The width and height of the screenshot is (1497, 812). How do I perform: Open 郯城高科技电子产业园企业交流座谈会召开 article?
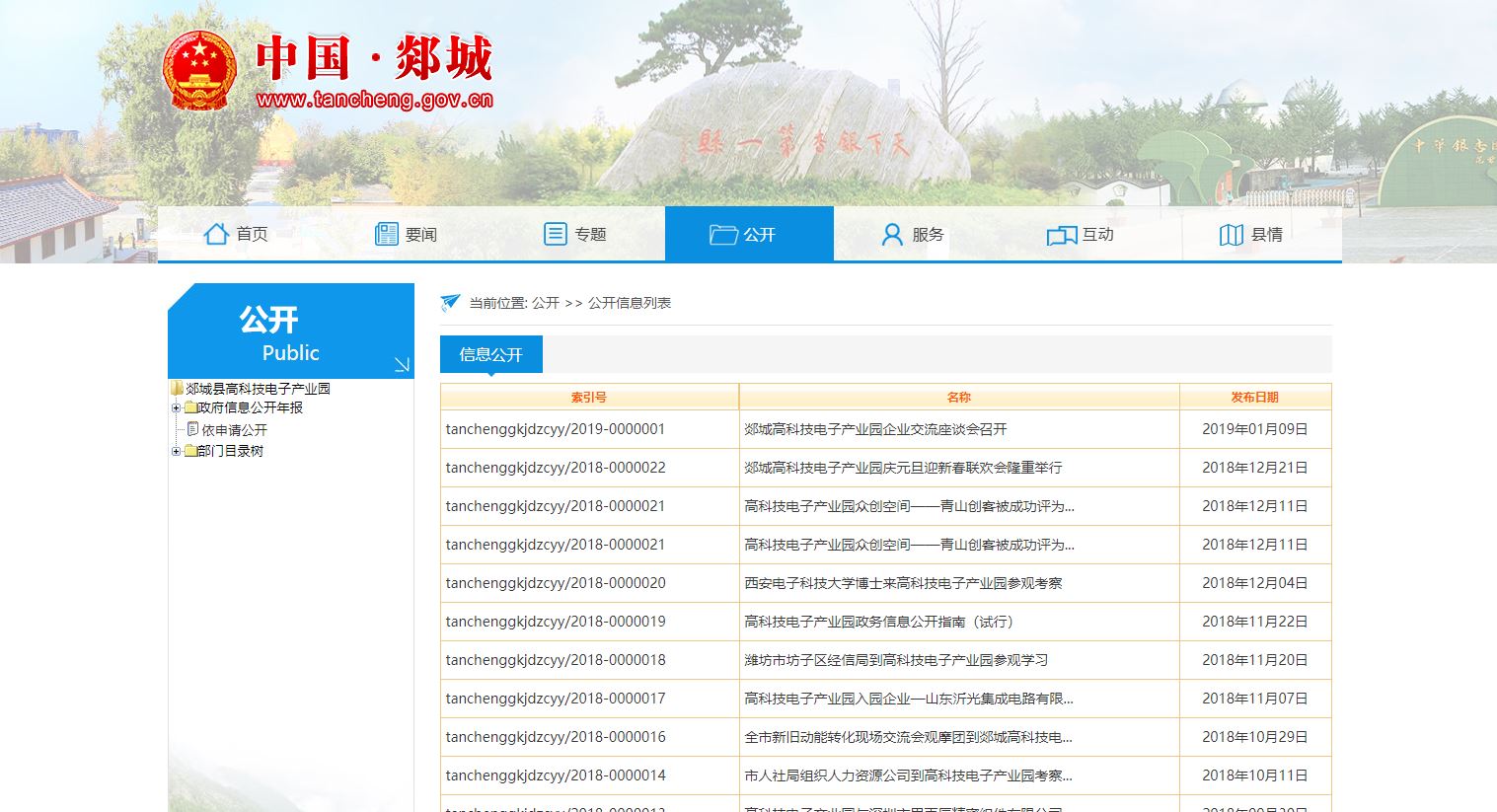coord(875,429)
